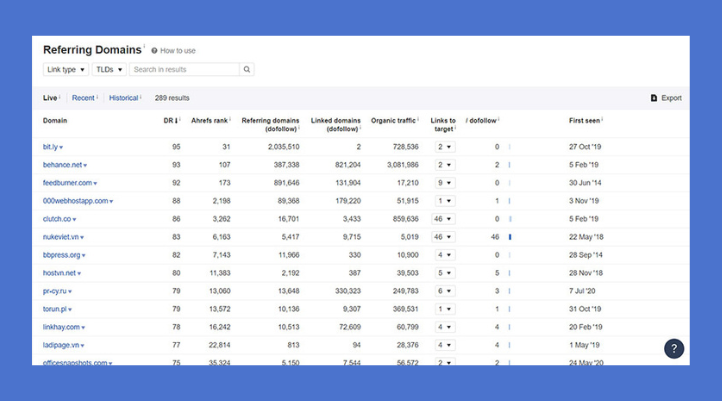Switch to the Recent tab

[83, 98]
